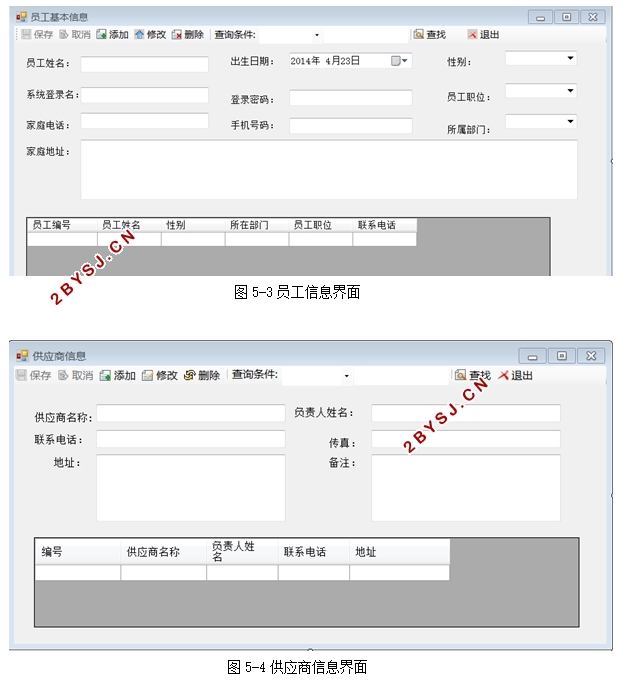Click 编号 column header in supplier grid
The width and height of the screenshot is (627, 700).
(78, 552)
